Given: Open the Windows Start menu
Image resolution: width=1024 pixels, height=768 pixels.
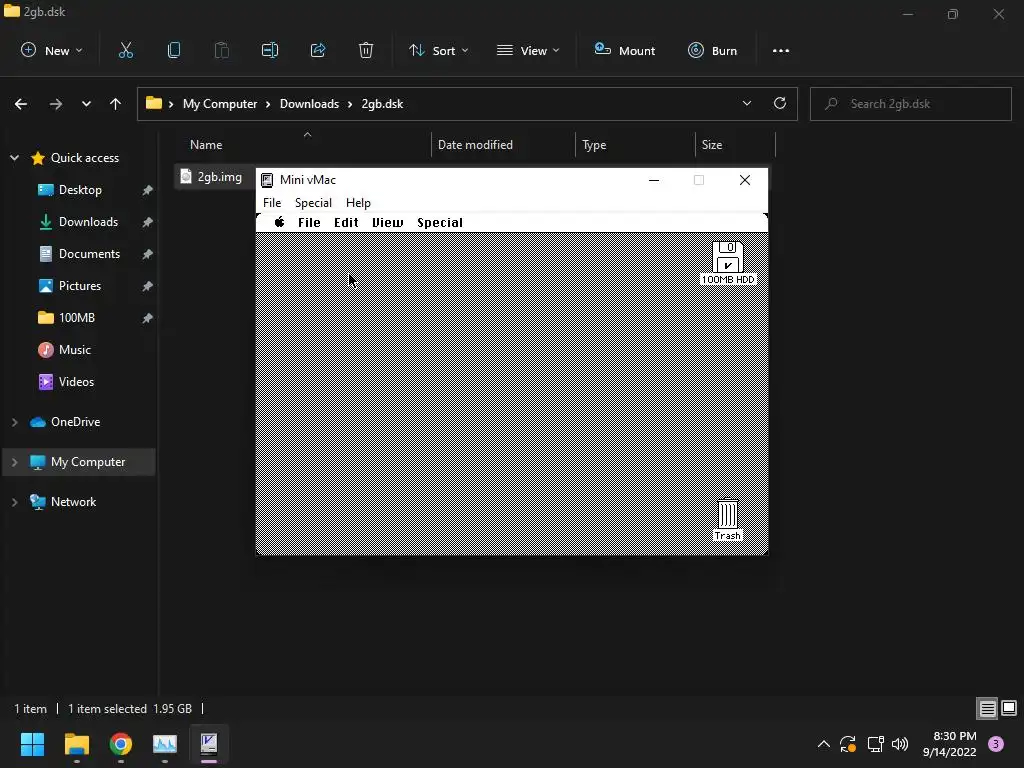Looking at the screenshot, I should point(32,744).
